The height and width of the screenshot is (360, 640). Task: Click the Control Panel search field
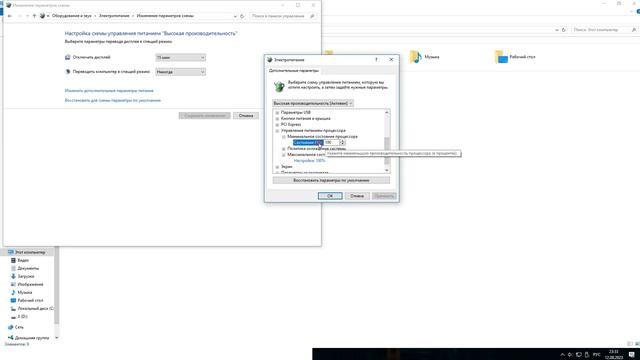pos(282,16)
